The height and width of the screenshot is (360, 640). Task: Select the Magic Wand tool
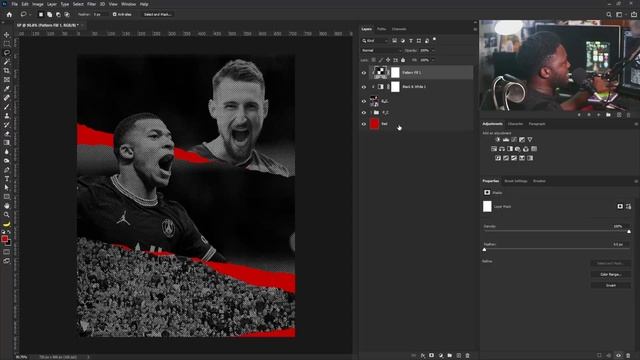[x=7, y=62]
